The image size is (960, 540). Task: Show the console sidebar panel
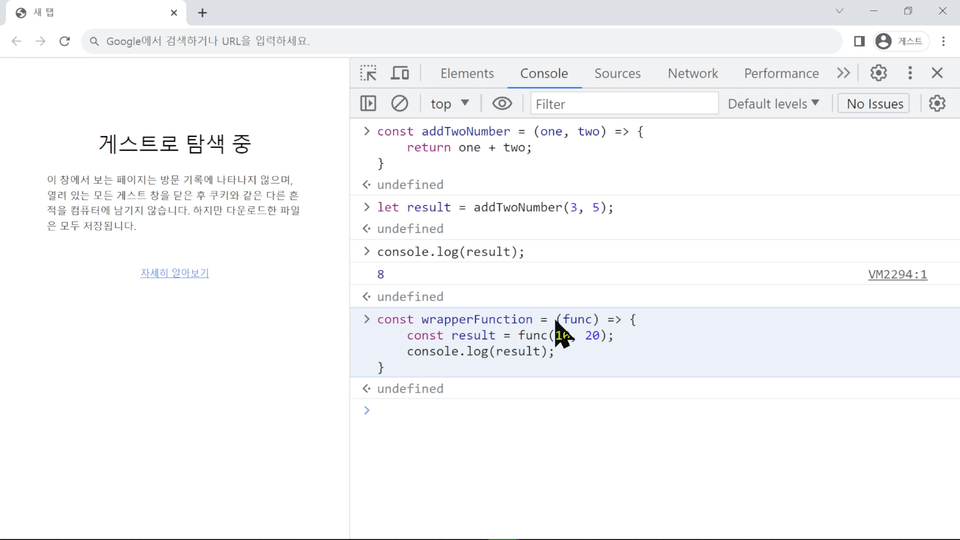[x=368, y=103]
